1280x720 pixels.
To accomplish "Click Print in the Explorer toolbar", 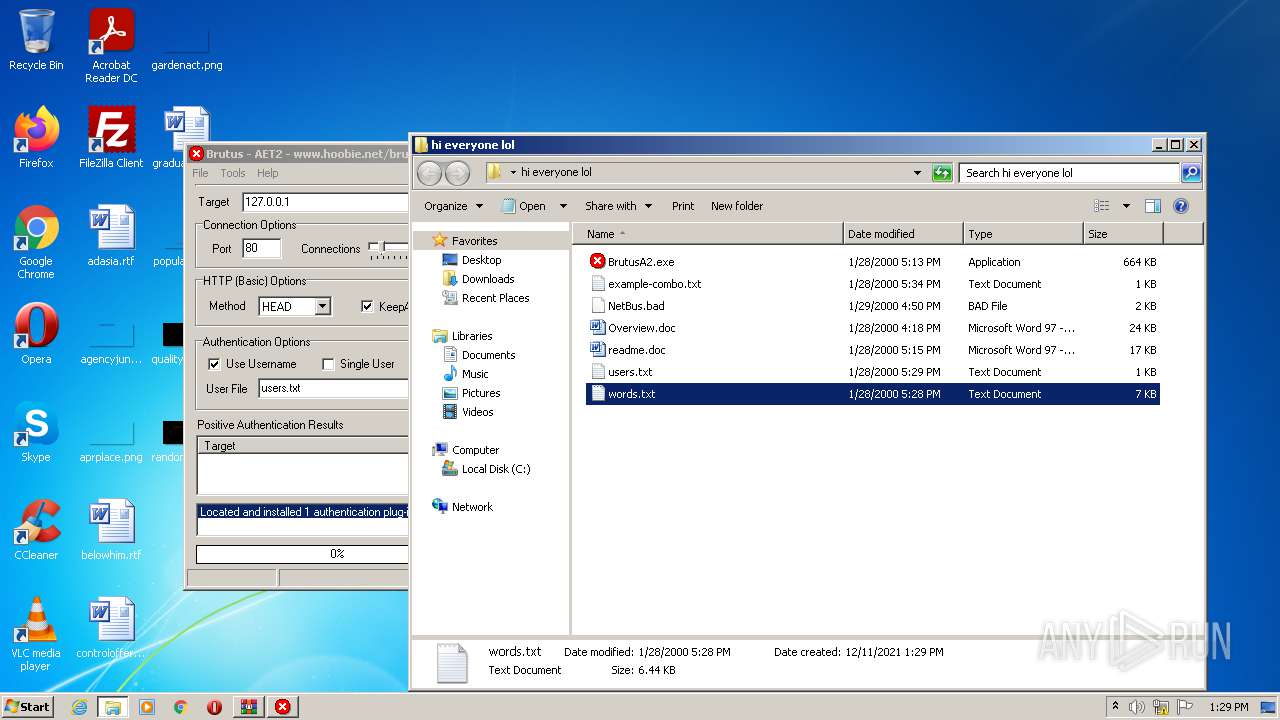I will 683,206.
